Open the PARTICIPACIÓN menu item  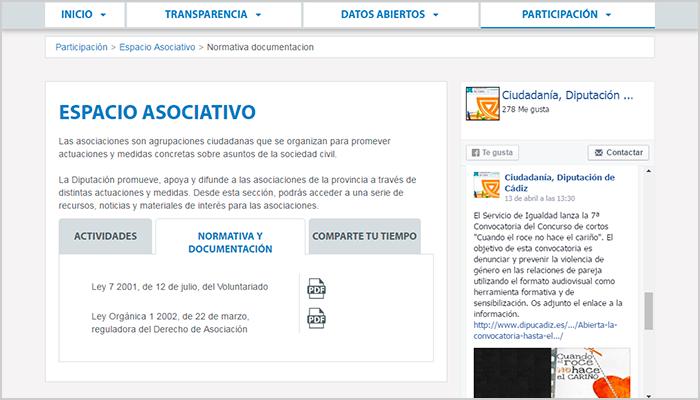point(567,14)
